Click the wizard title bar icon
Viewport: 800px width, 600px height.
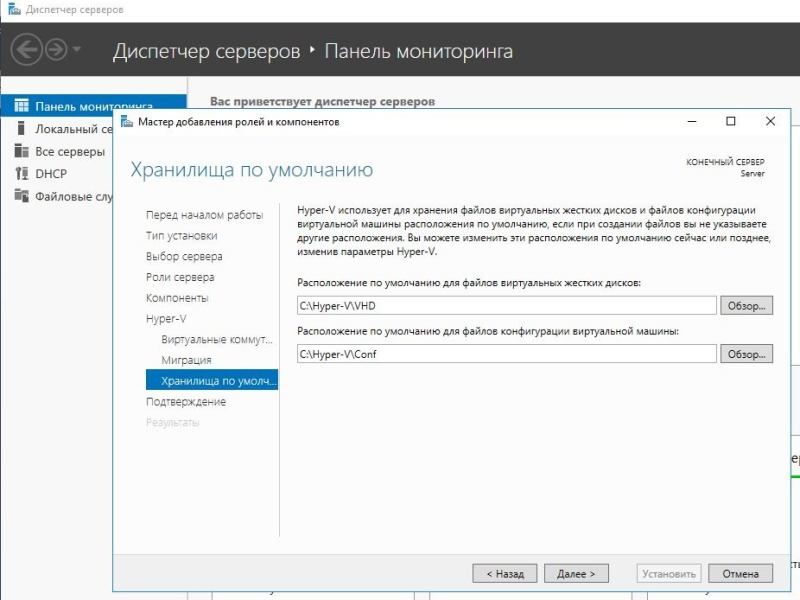127,121
